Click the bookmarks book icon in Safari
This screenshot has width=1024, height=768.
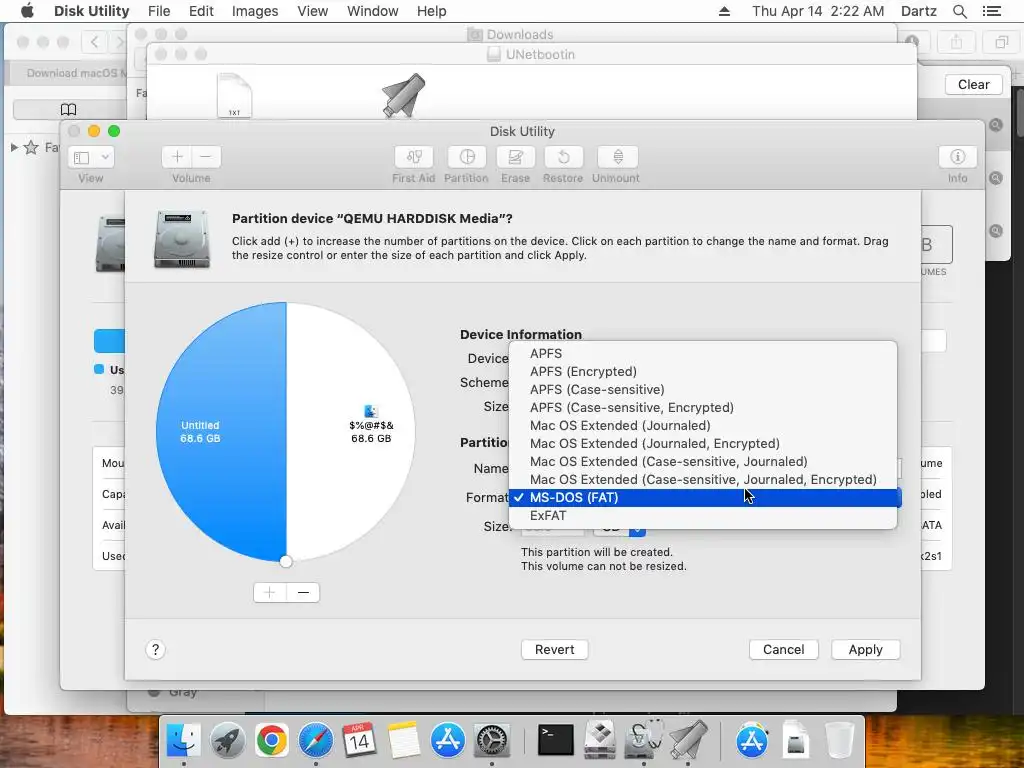(69, 109)
